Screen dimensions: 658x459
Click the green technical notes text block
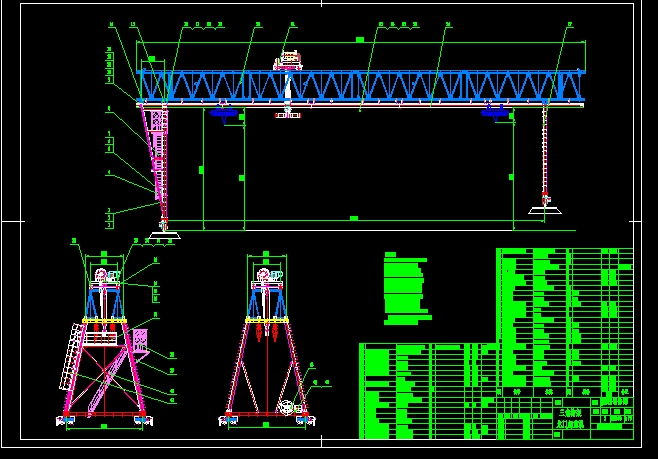[x=407, y=289]
